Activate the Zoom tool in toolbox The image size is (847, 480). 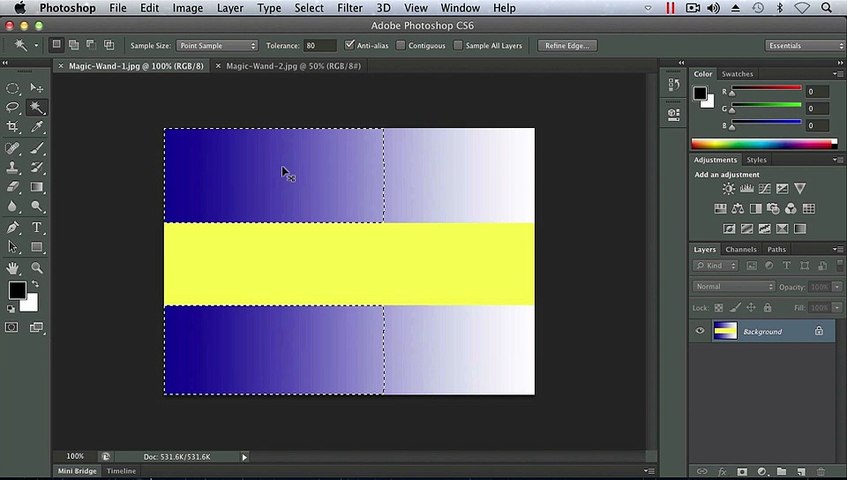(x=37, y=268)
